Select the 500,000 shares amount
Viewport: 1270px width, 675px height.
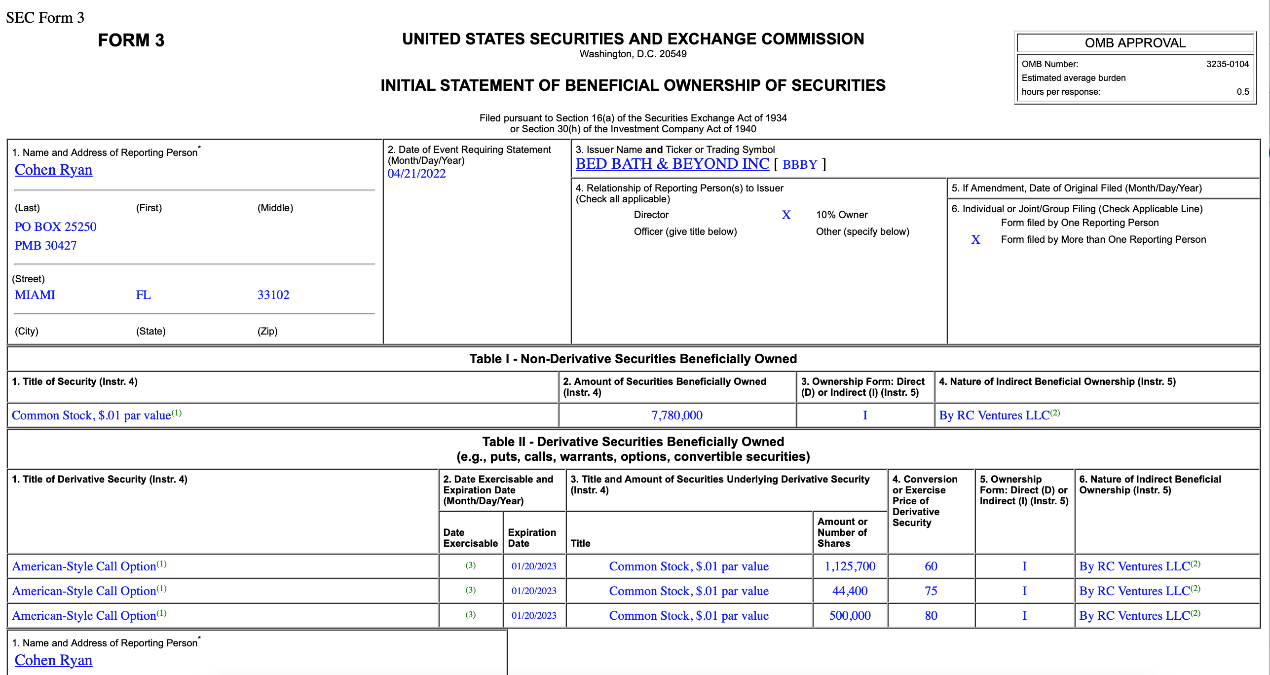coord(850,616)
